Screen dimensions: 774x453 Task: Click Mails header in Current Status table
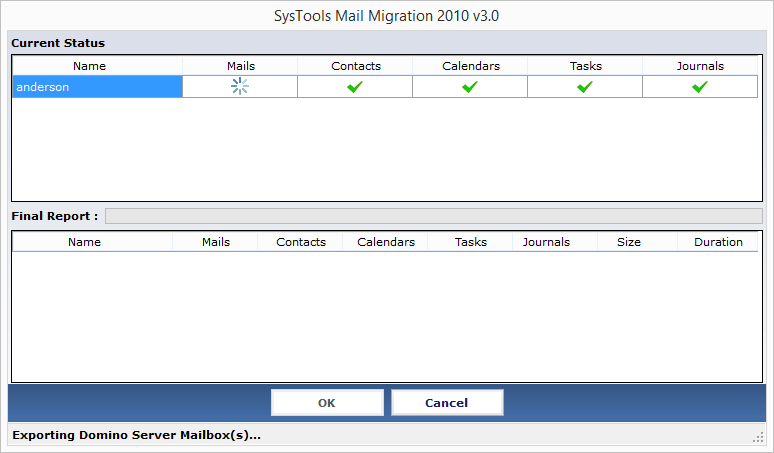240,66
